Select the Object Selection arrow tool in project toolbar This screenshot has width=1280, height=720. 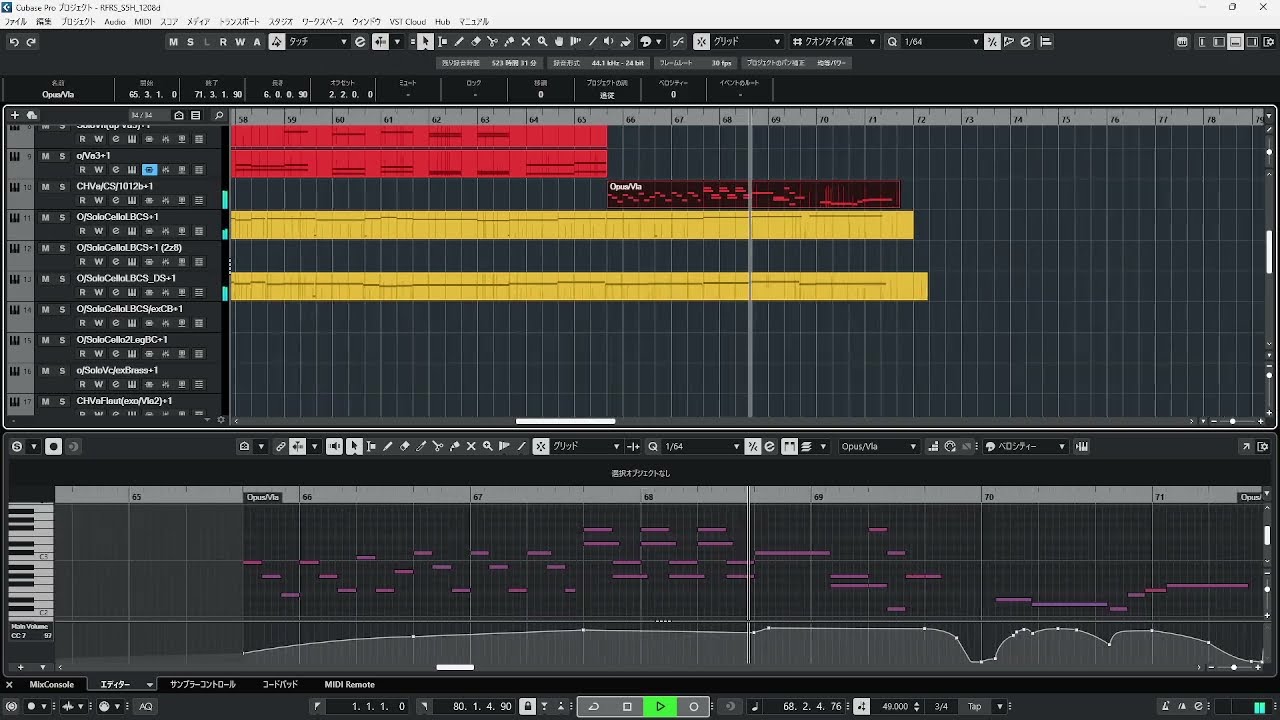pos(426,42)
